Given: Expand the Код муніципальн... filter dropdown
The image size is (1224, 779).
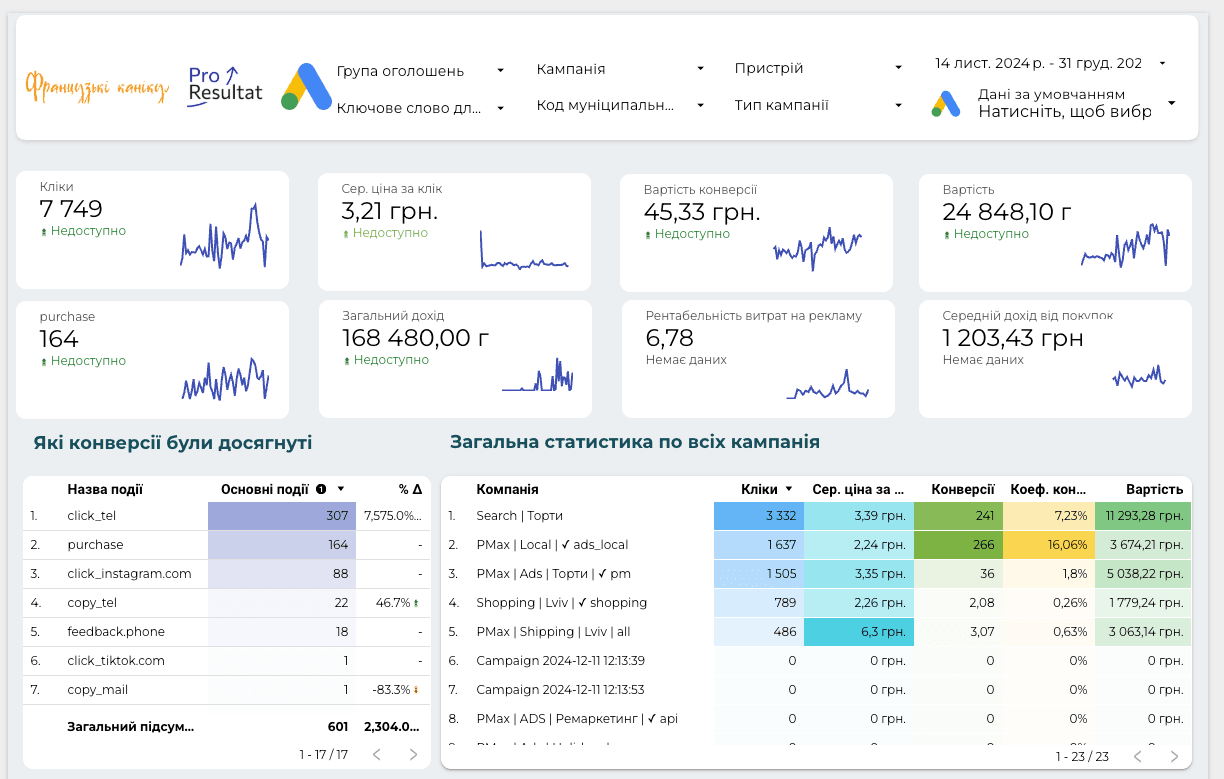Looking at the screenshot, I should click(x=621, y=105).
